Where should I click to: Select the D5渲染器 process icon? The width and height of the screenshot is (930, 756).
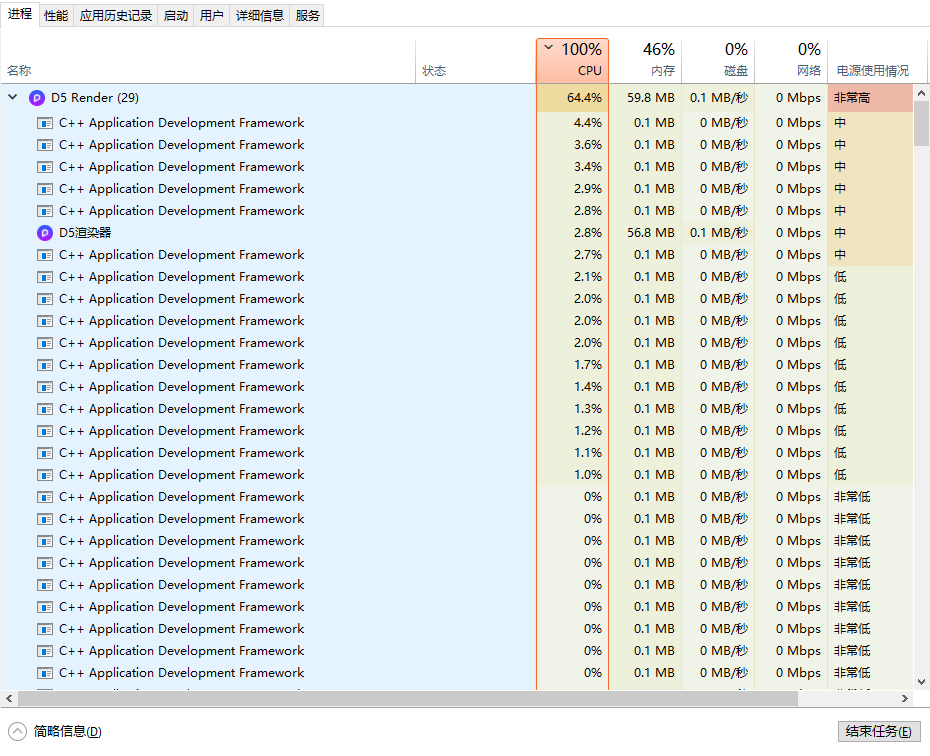tap(44, 233)
